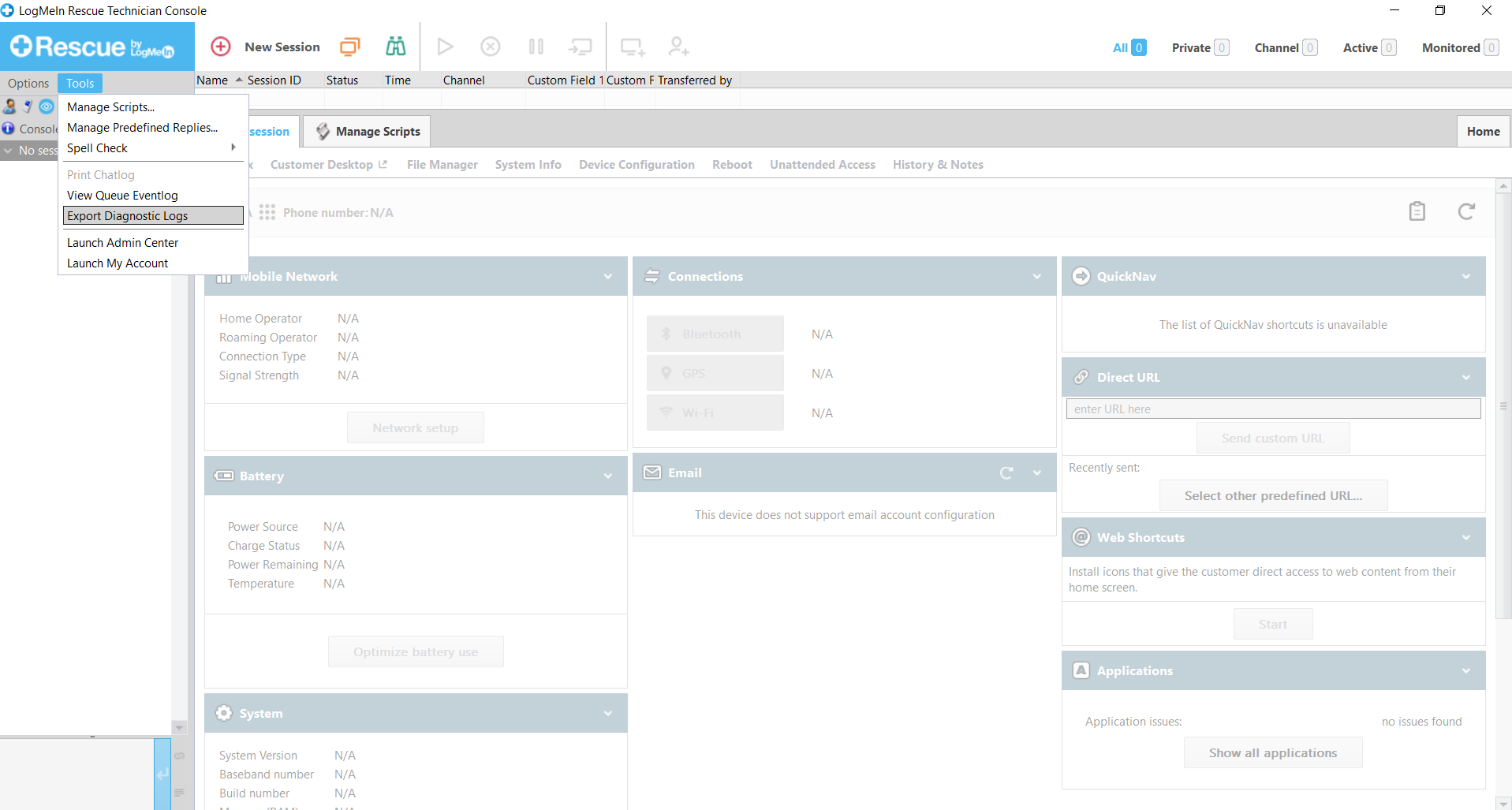Collapse the Direct URL panel chevron
Viewport: 1512px width, 810px height.
[x=1466, y=378]
